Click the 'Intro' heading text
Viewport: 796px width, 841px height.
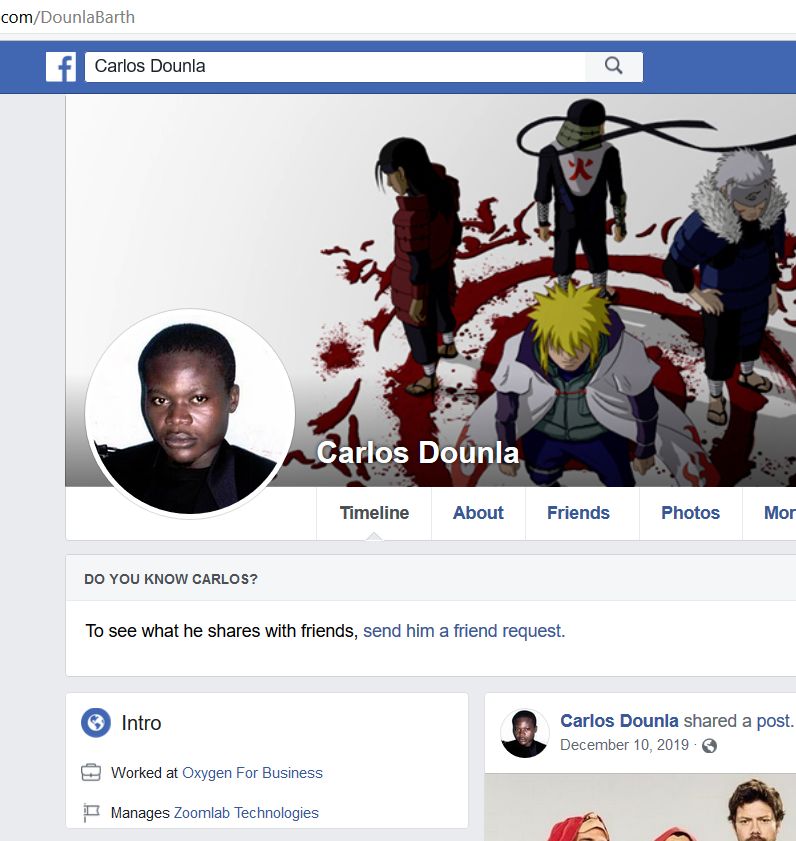click(x=141, y=723)
